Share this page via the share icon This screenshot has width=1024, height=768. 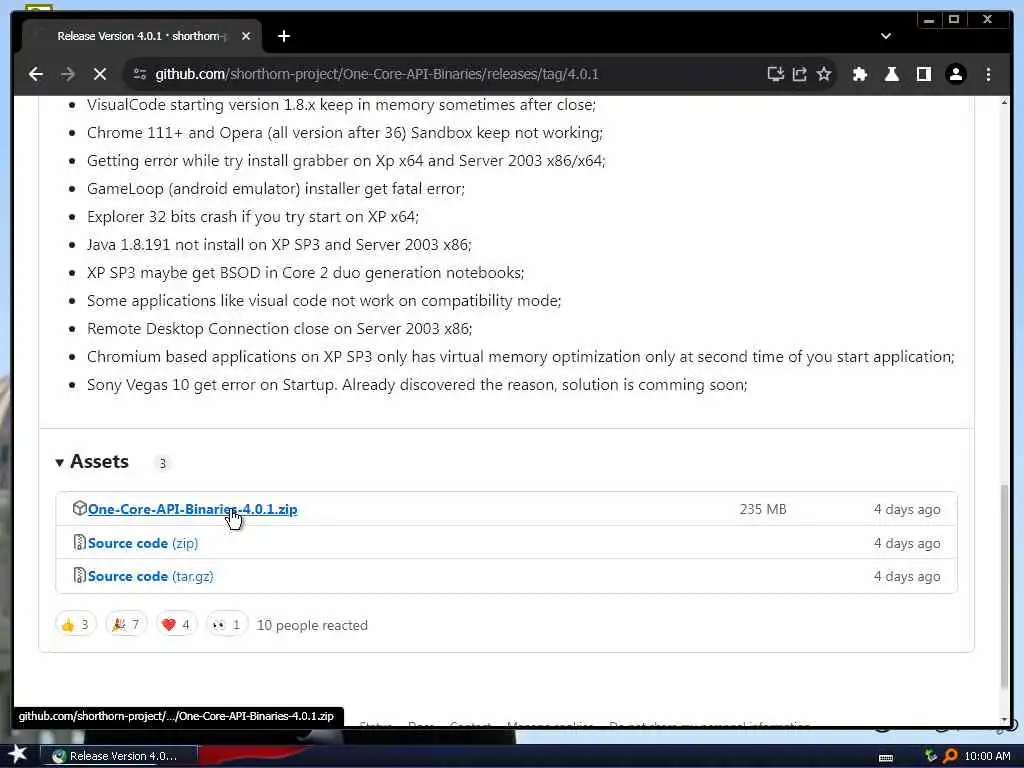pos(800,74)
